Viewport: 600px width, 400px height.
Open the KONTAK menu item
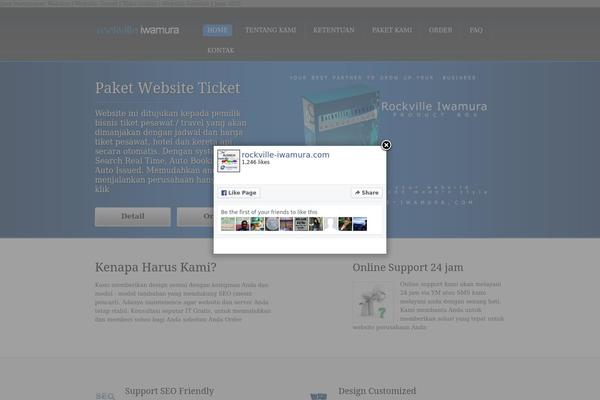[220, 50]
